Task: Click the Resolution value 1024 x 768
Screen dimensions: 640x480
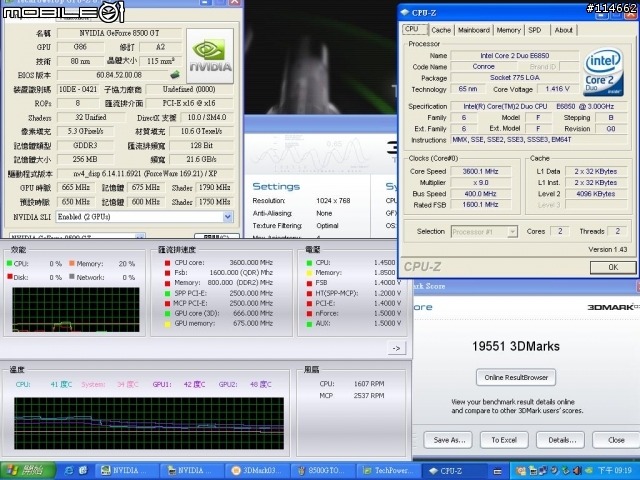Action: pyautogui.click(x=333, y=201)
